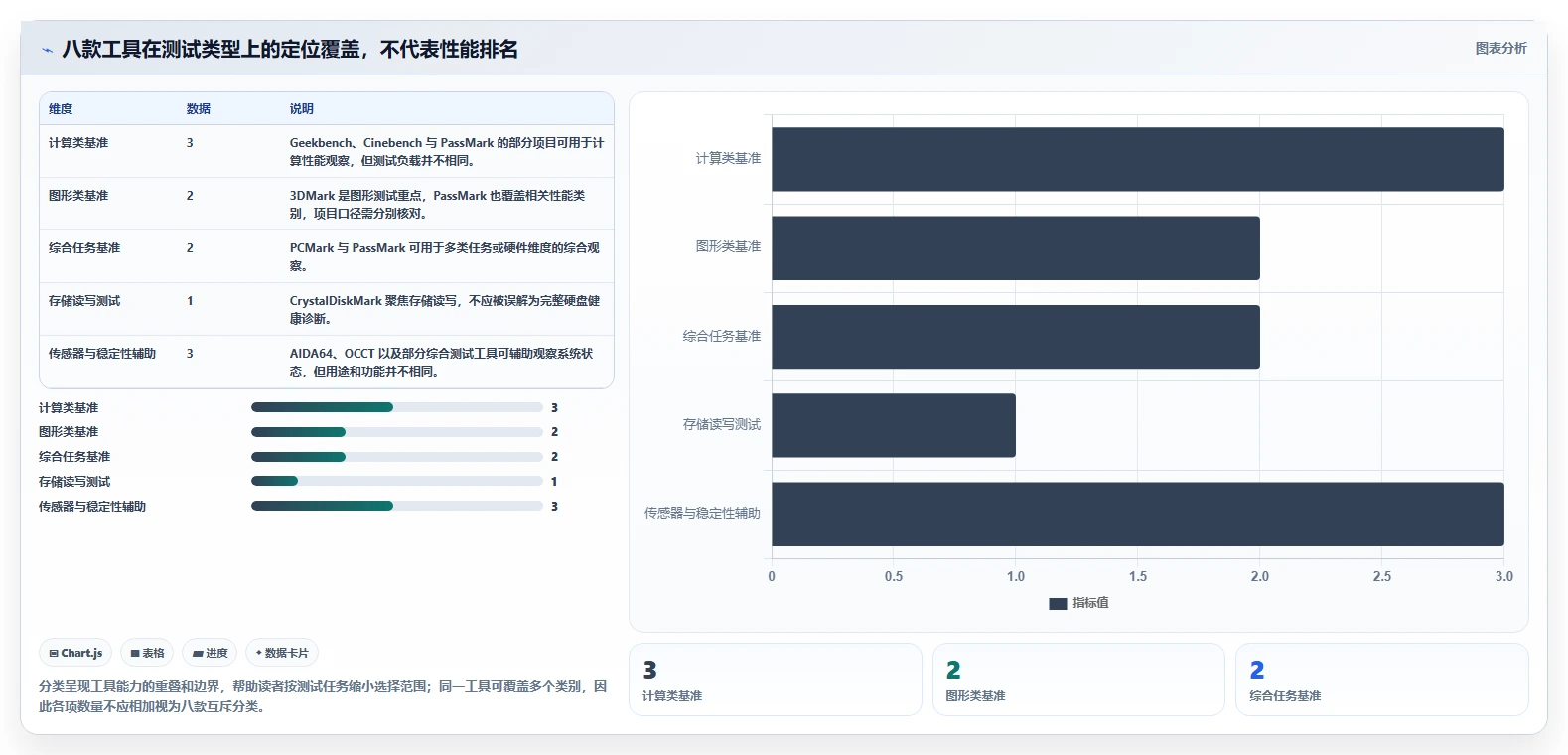This screenshot has width=1568, height=755.
Task: Select the 传感器与稳定性辅助 cell in the table
Action: (x=102, y=354)
